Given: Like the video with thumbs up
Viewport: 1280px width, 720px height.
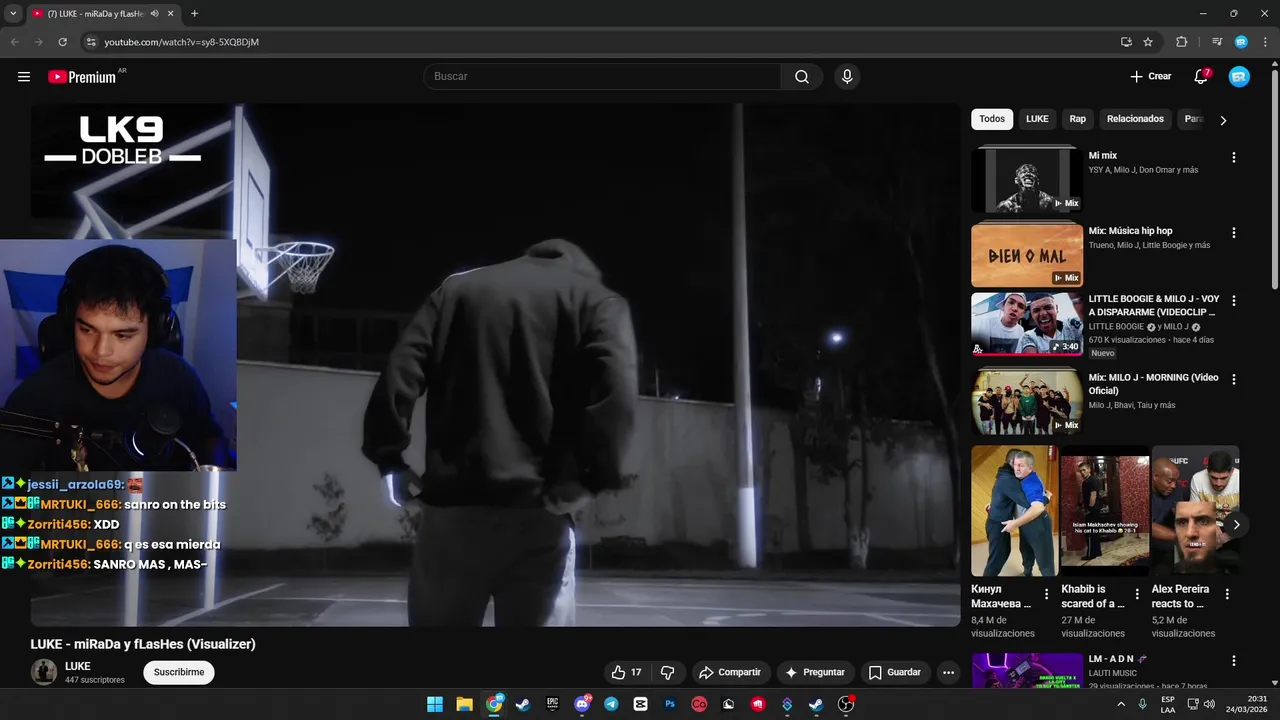Looking at the screenshot, I should pyautogui.click(x=626, y=672).
